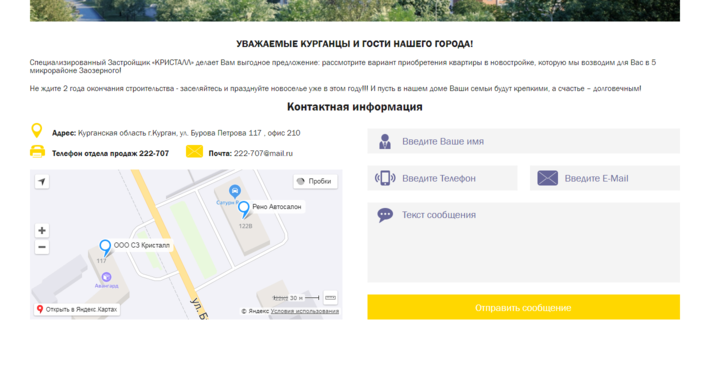This screenshot has width=710, height=366.
Task: Open map via Открыть в Яндекс Картах
Action: tap(77, 309)
